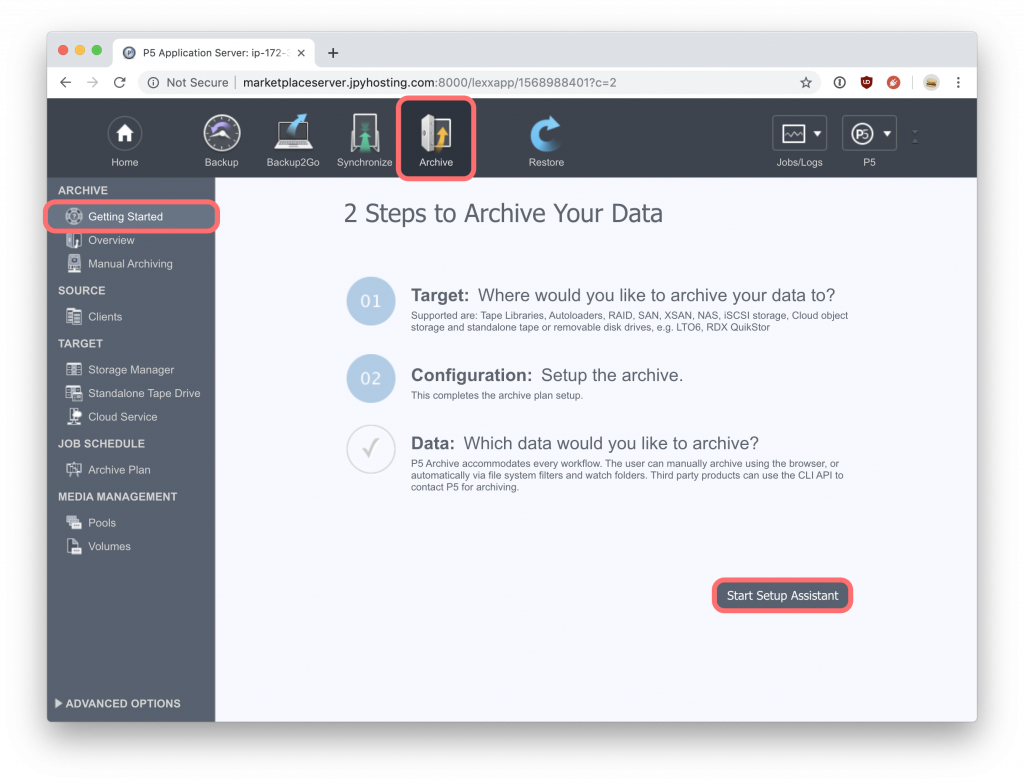Open the P5 menu dropdown
The image size is (1024, 784).
coord(869,133)
